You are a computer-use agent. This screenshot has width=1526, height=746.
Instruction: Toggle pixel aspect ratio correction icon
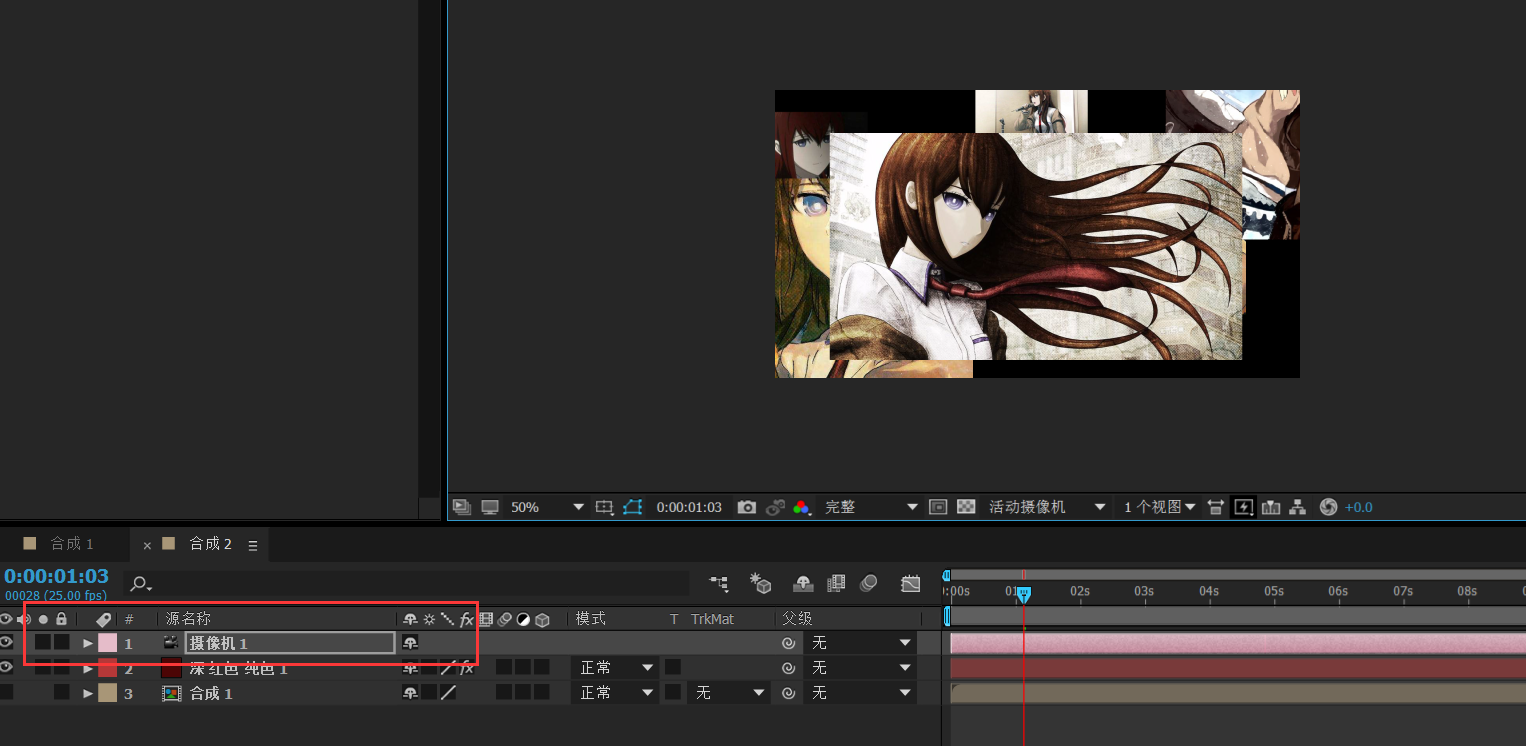tap(1215, 507)
